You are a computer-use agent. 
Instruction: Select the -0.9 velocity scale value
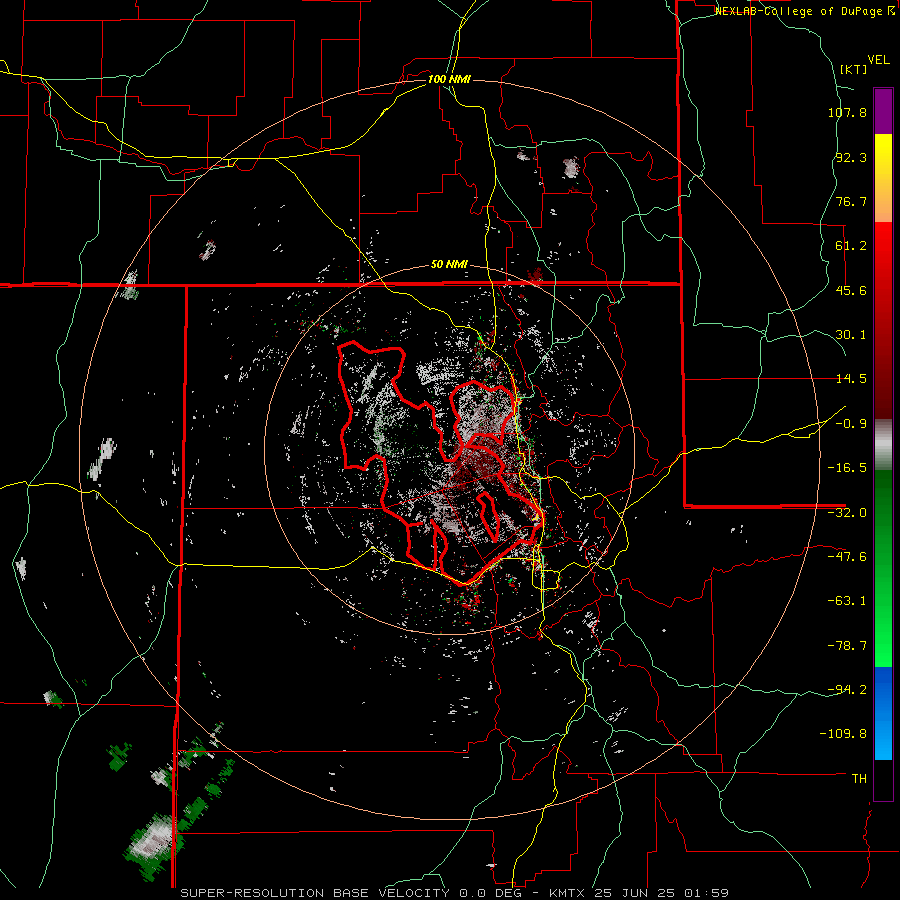[x=851, y=424]
